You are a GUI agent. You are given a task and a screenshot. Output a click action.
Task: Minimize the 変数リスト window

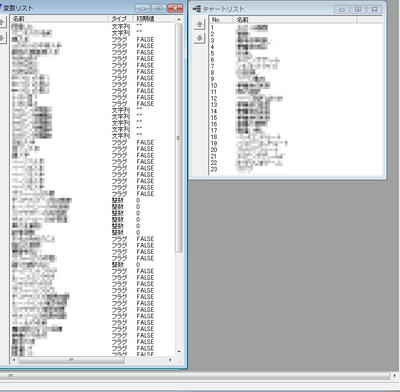click(x=143, y=9)
